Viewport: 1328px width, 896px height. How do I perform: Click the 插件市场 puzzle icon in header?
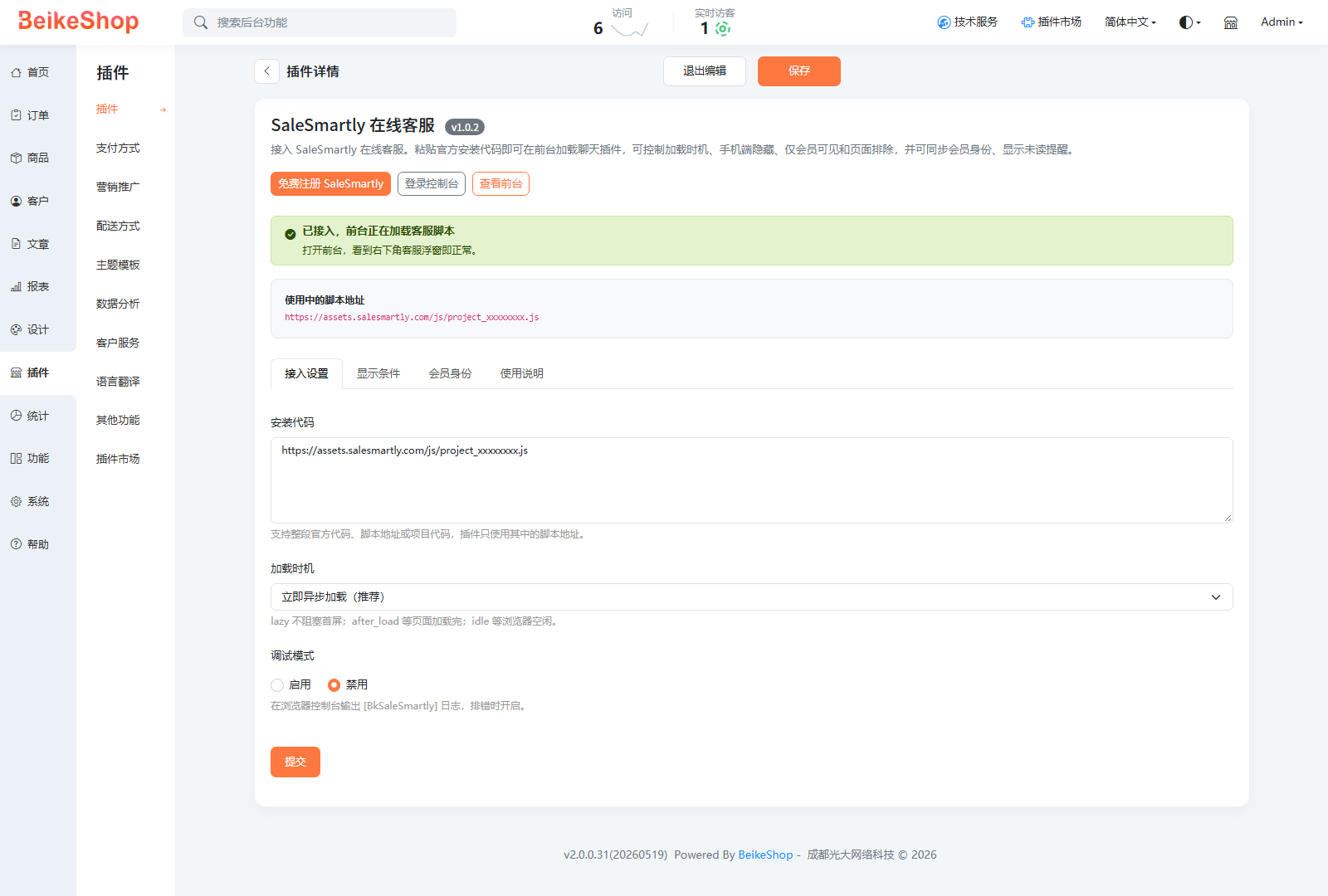[x=1028, y=22]
